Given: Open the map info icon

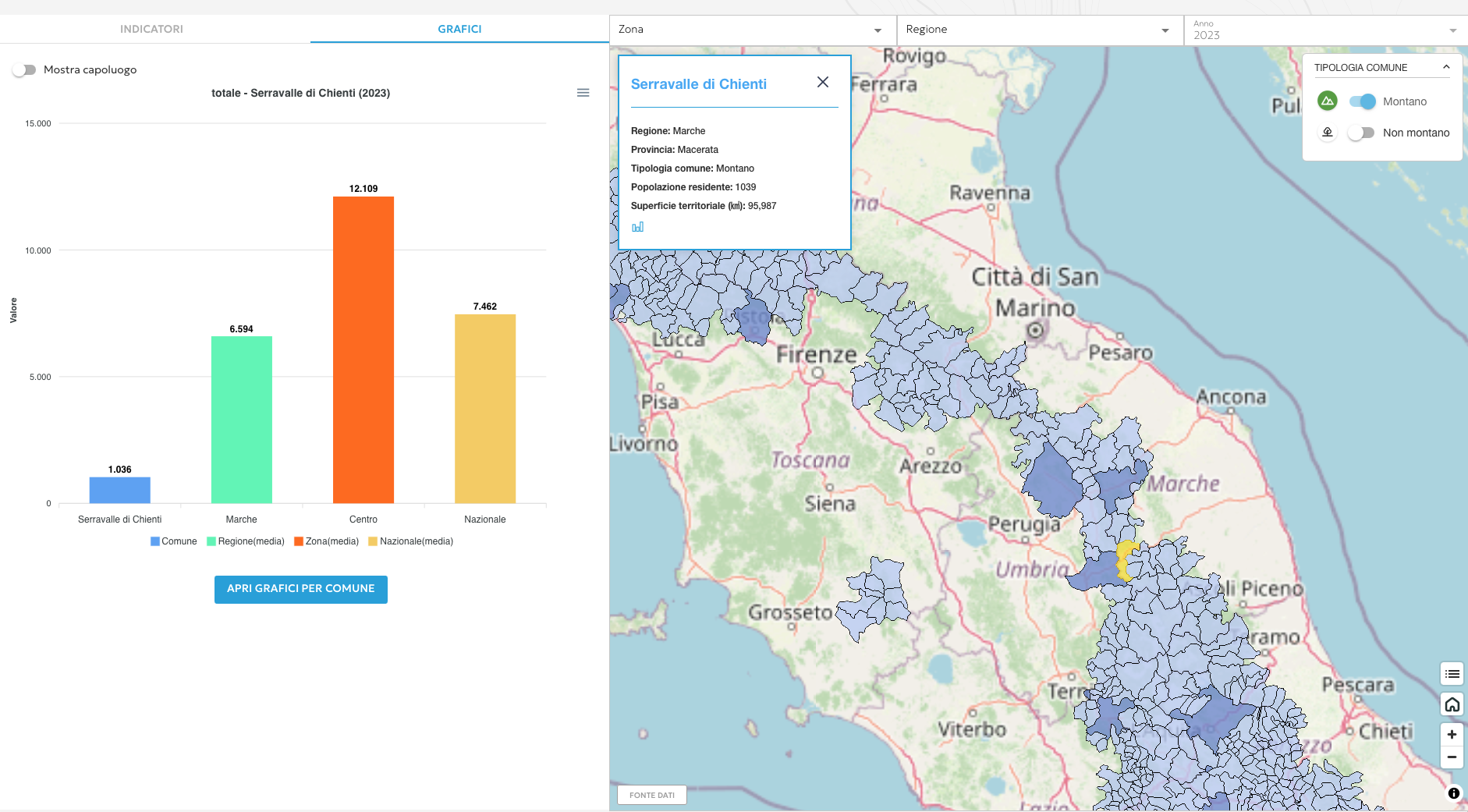Looking at the screenshot, I should point(1453,793).
